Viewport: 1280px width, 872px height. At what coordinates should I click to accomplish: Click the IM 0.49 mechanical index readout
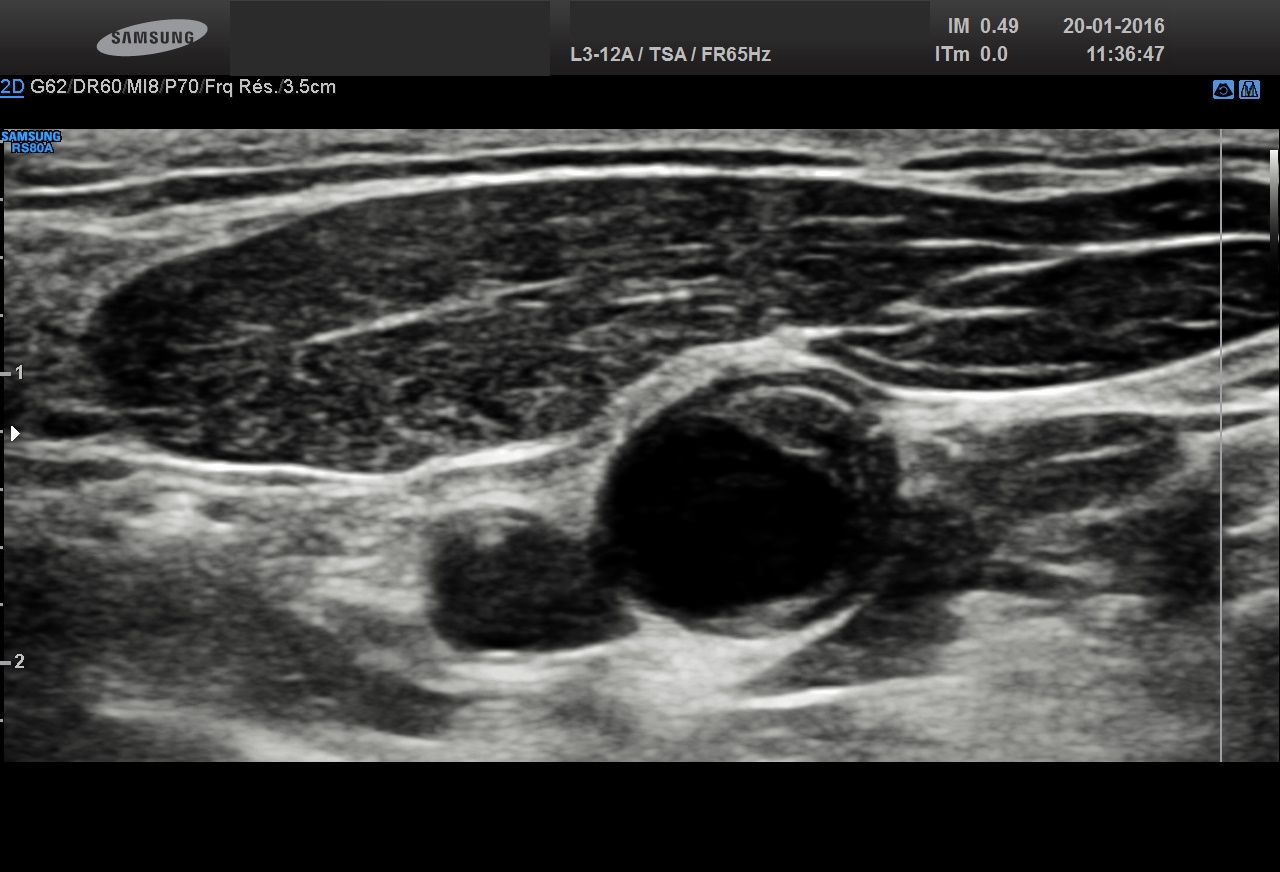click(x=983, y=27)
